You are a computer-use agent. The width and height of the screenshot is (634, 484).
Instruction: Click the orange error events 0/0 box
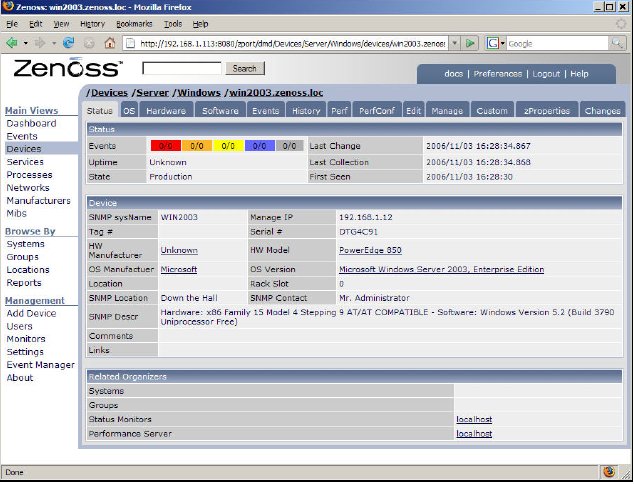(x=197, y=146)
